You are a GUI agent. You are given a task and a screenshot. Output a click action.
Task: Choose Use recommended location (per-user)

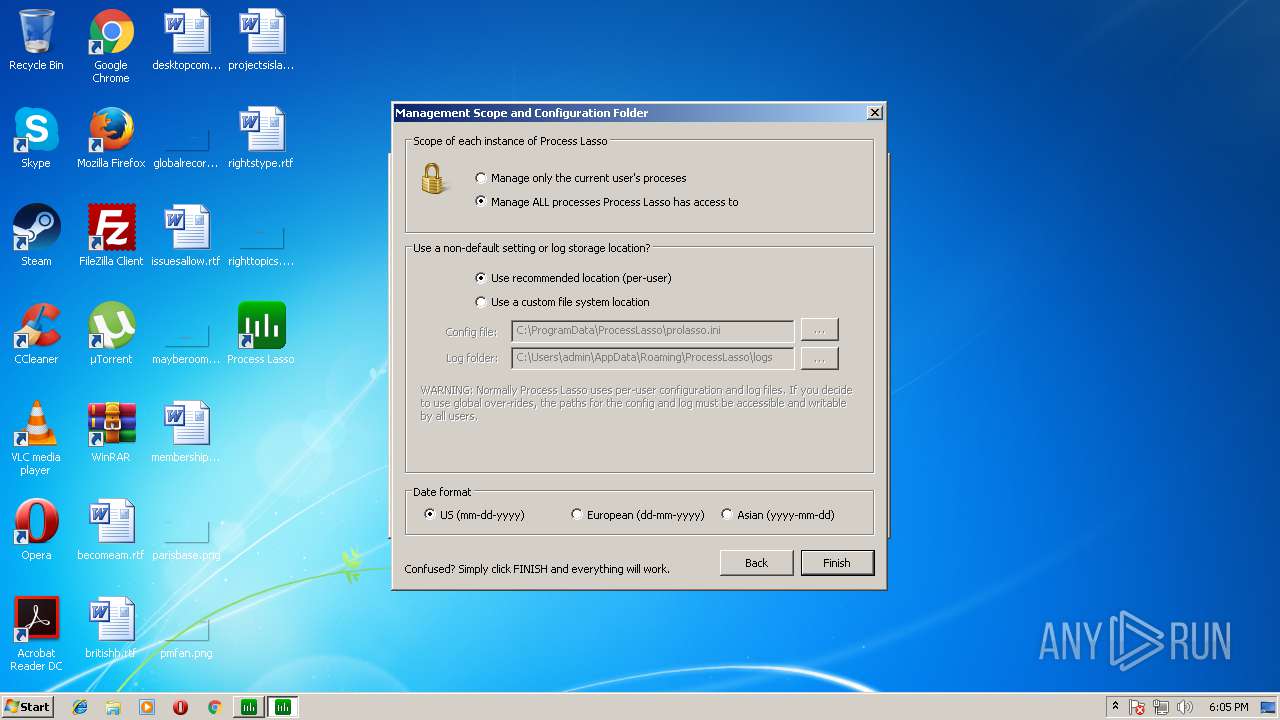(x=573, y=278)
